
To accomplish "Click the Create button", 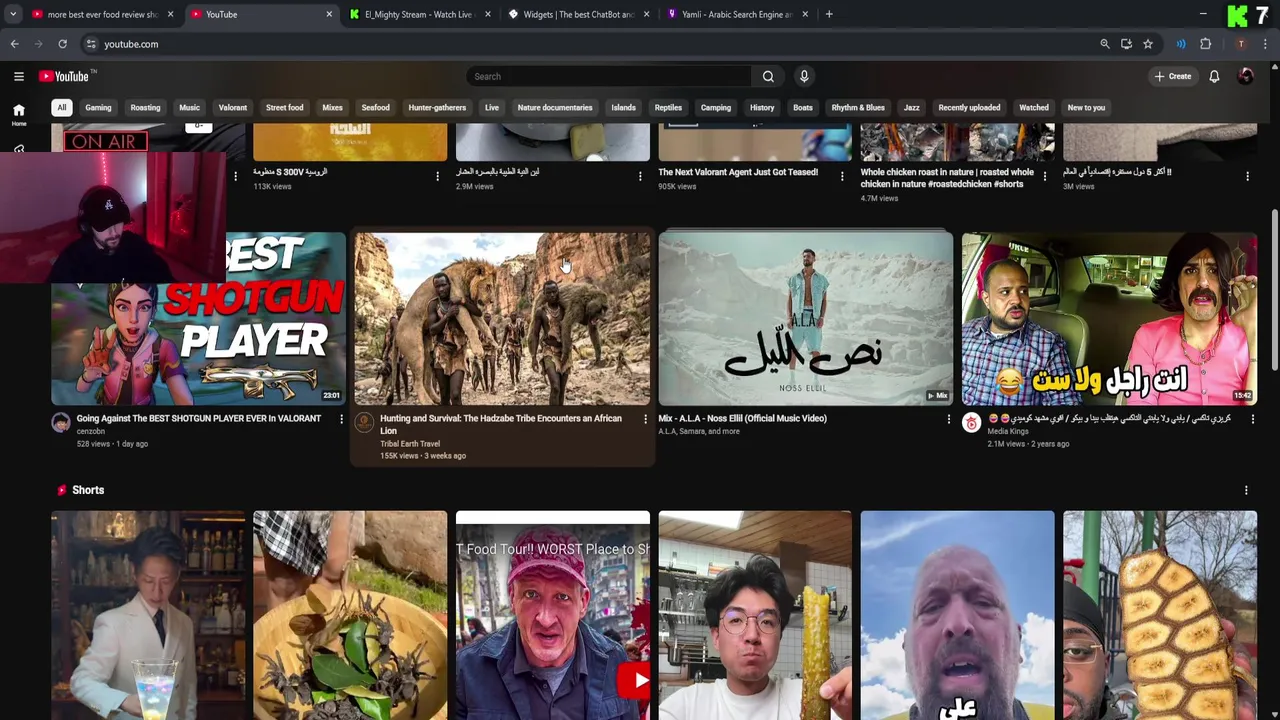I will [x=1173, y=76].
